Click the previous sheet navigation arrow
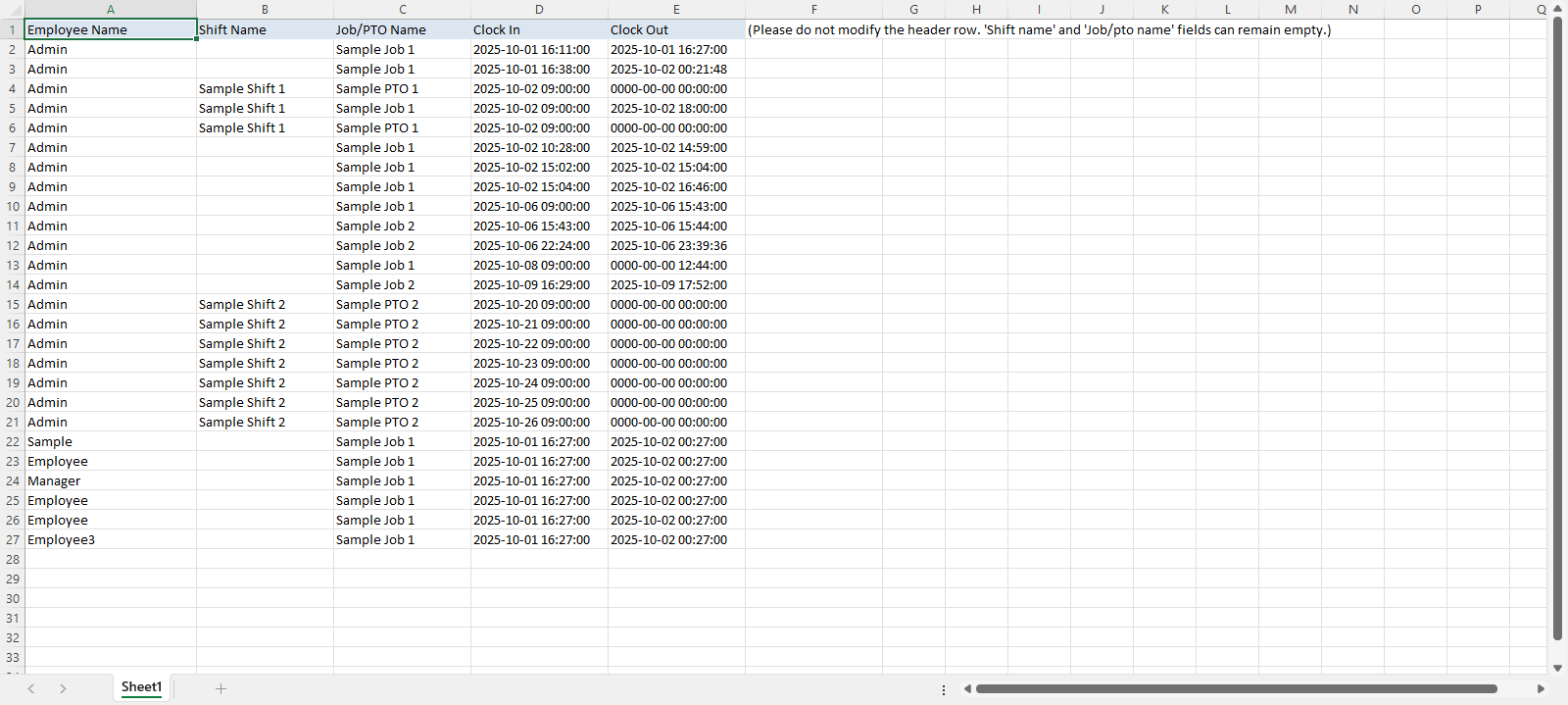Viewport: 1568px width, 705px height. (x=31, y=688)
